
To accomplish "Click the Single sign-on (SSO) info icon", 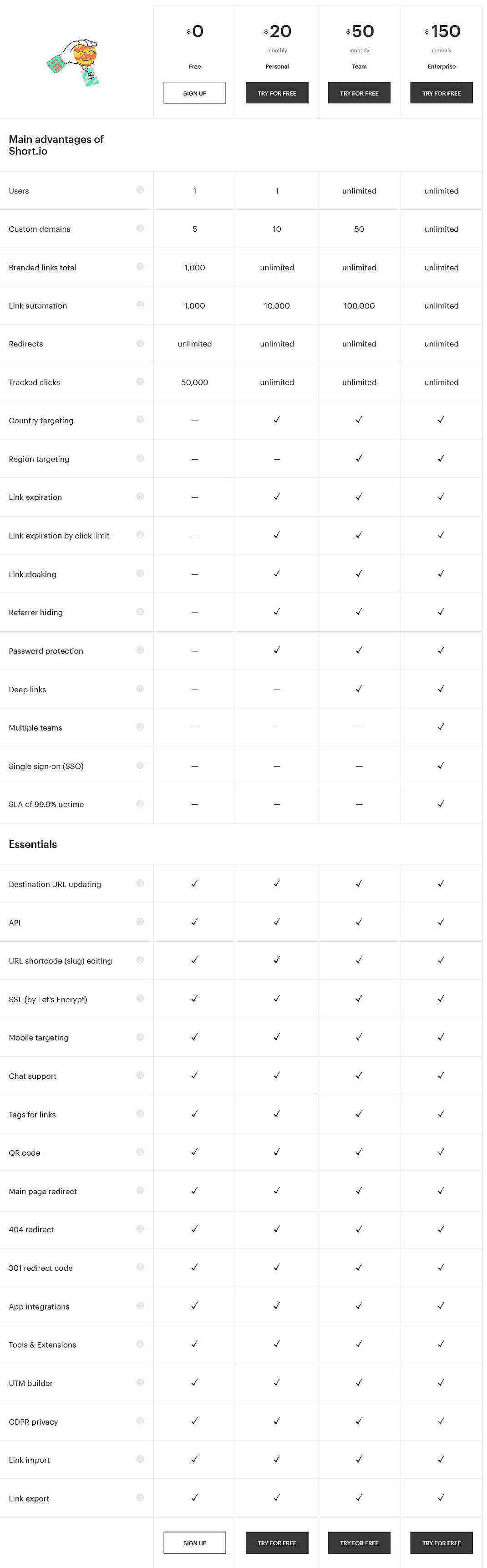I will 140,765.
